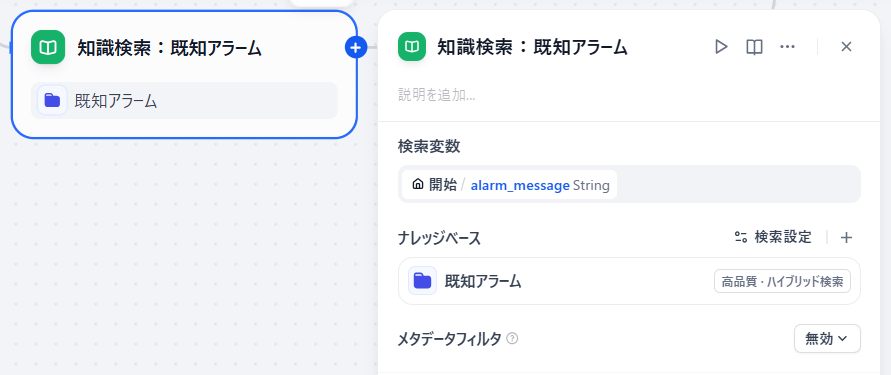891x375 pixels.
Task: Show メタデータフィルタ help tooltip icon
Action: pyautogui.click(x=512, y=339)
